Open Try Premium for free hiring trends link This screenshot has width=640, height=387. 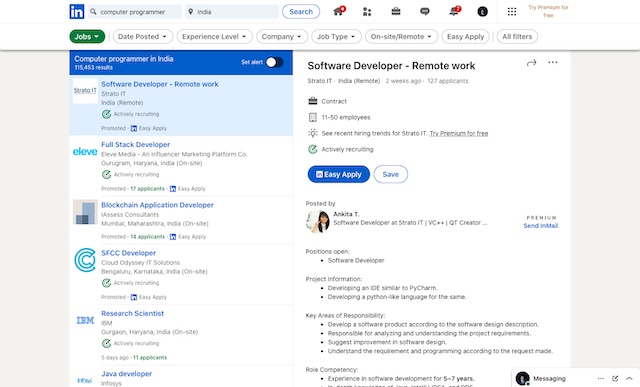coord(459,133)
